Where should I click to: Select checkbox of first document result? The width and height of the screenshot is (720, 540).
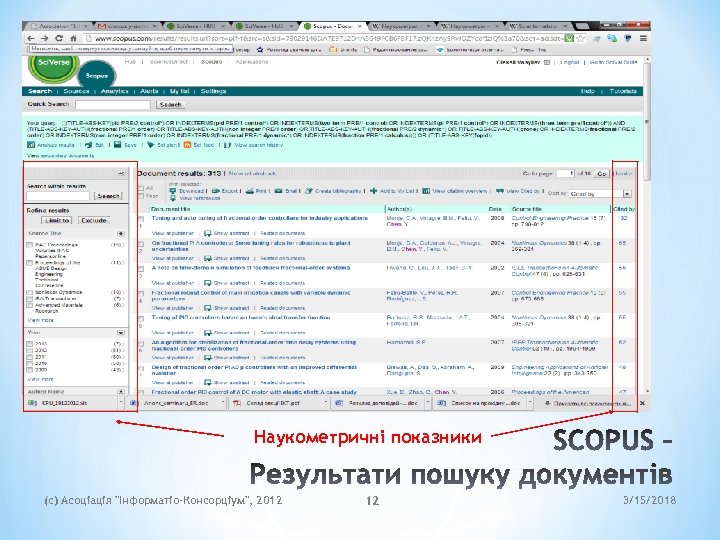click(x=141, y=219)
